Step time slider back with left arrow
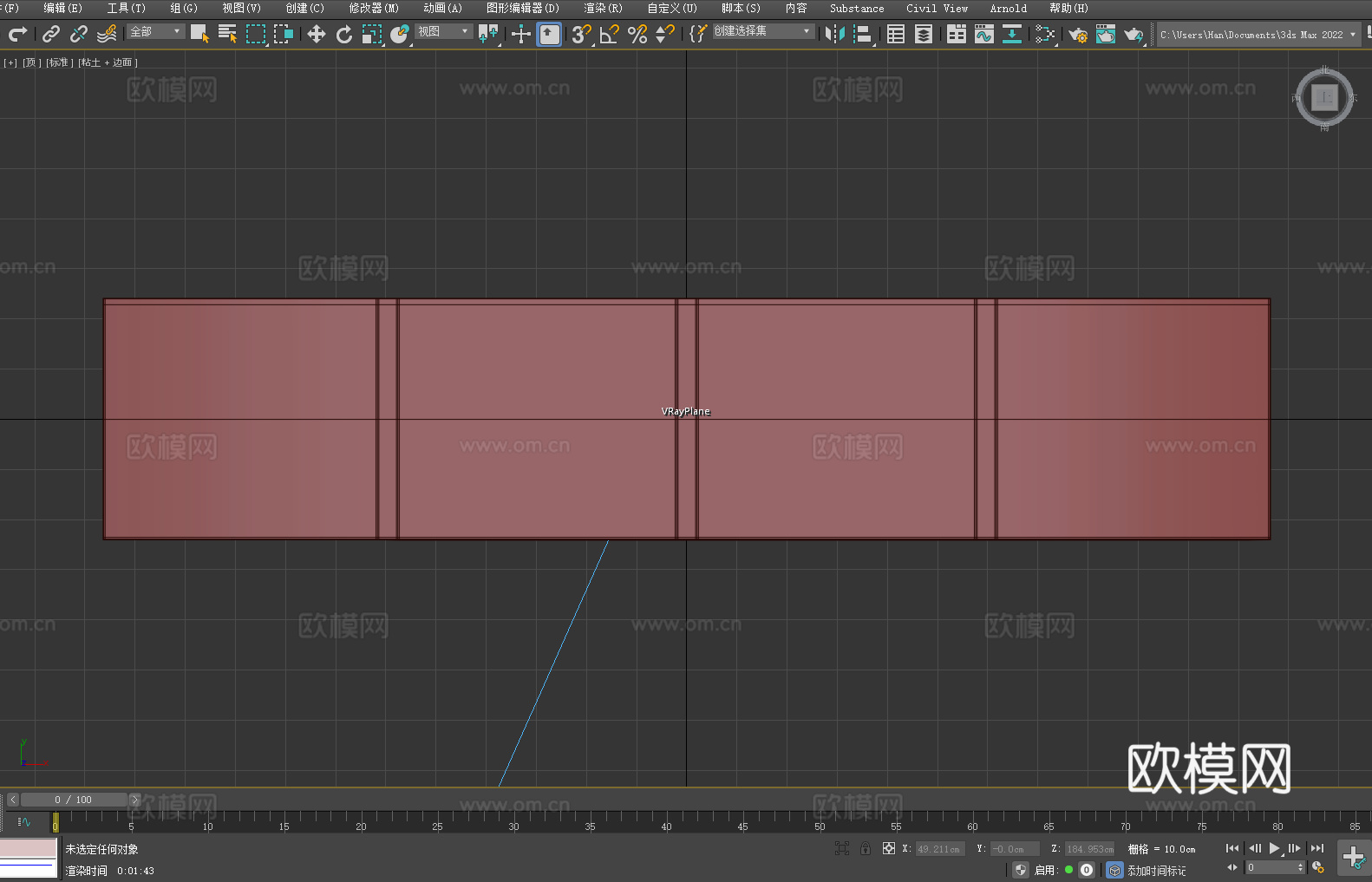 tap(12, 800)
